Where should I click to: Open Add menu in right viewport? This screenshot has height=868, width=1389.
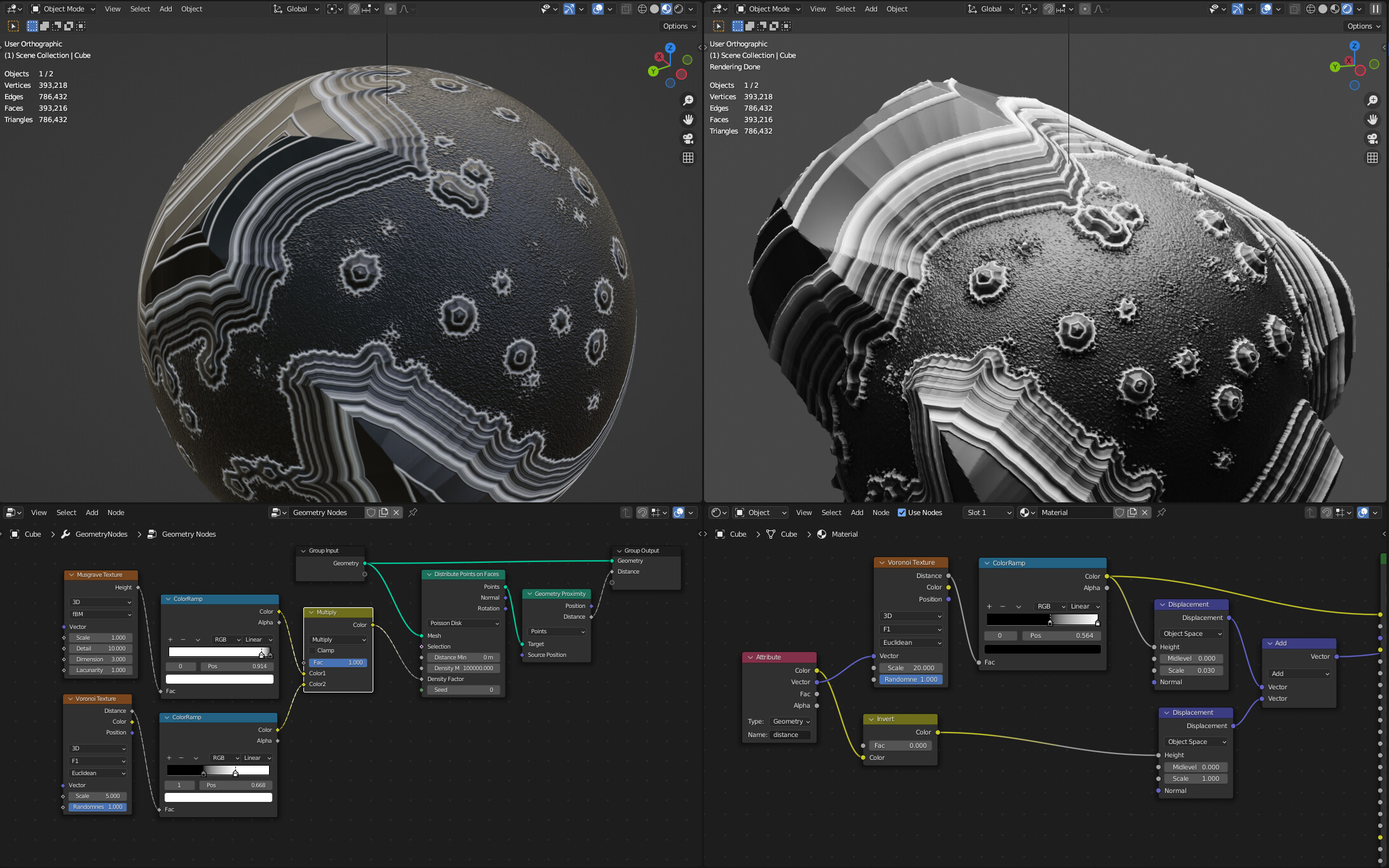point(871,9)
